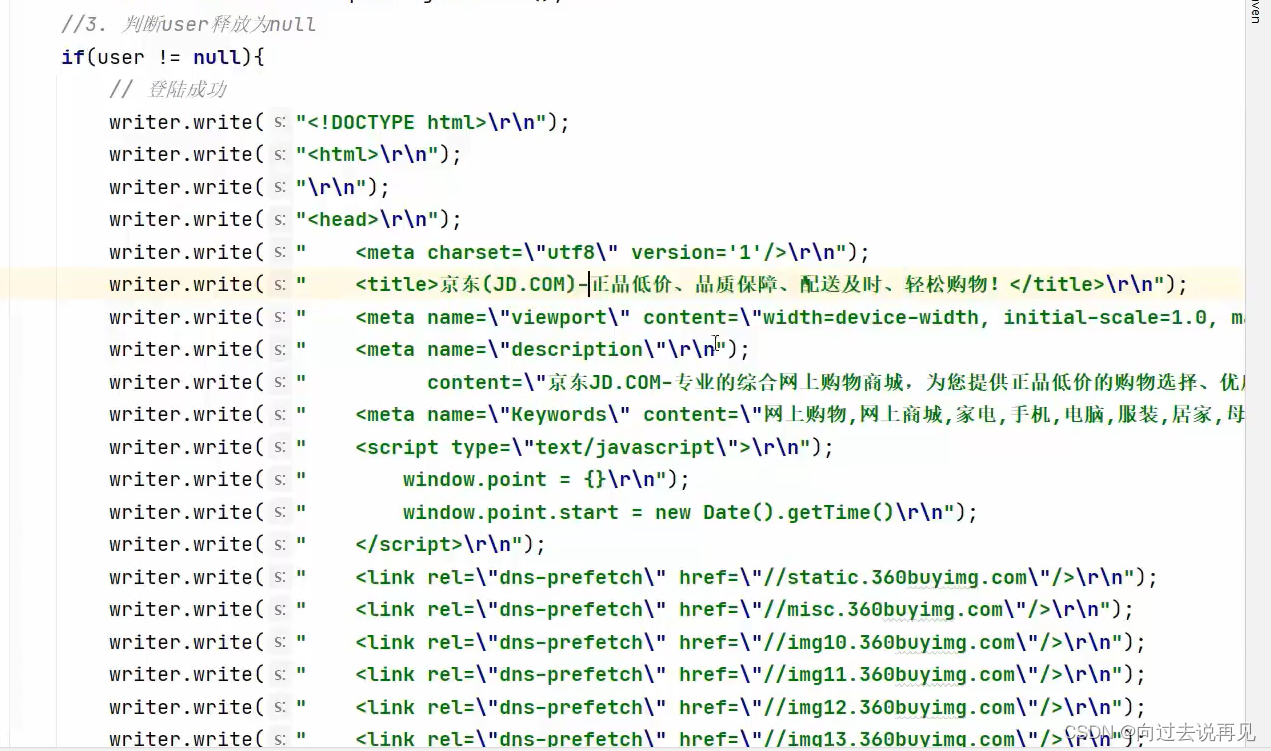Click the href //static.360buyimg.com link line
This screenshot has height=751, width=1271.
715,577
